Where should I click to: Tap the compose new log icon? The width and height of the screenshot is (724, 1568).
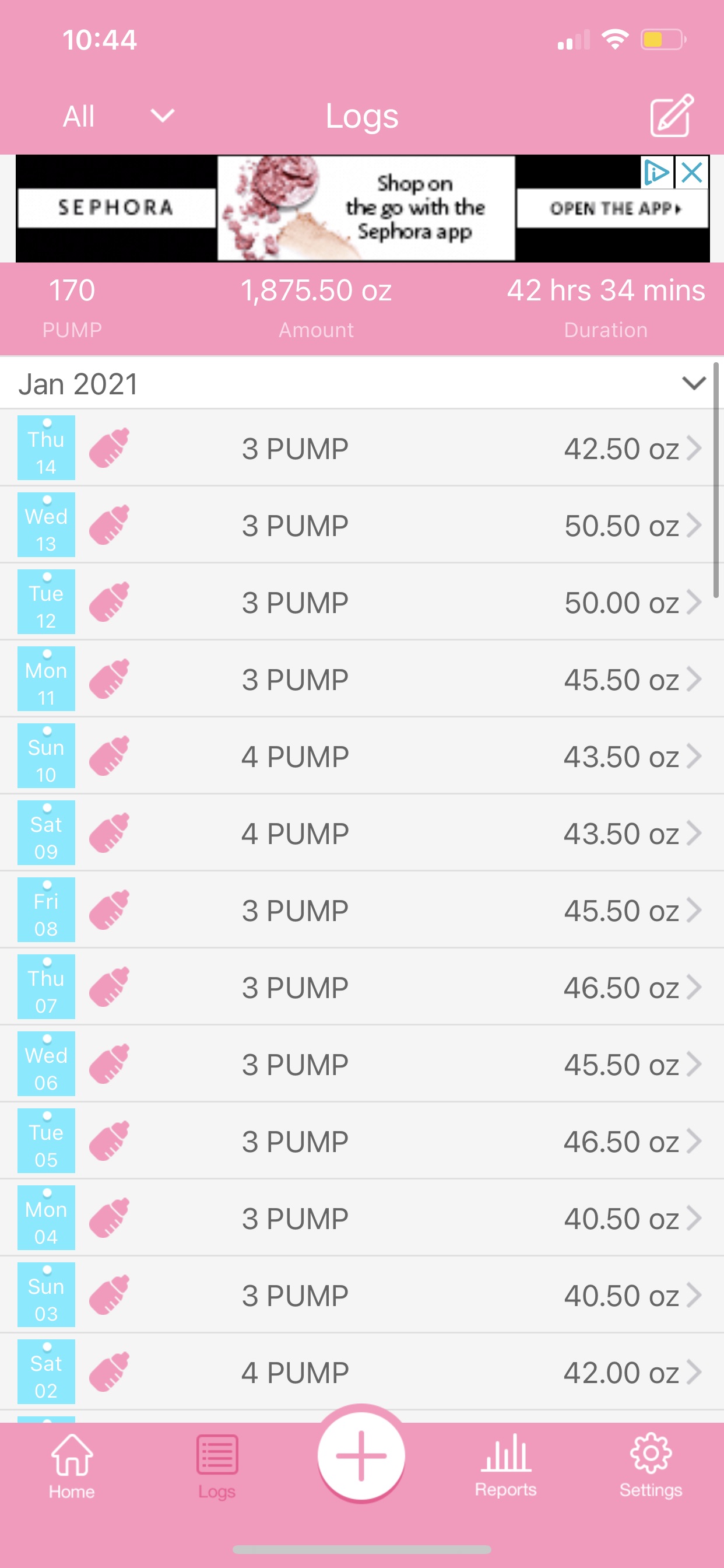(671, 115)
